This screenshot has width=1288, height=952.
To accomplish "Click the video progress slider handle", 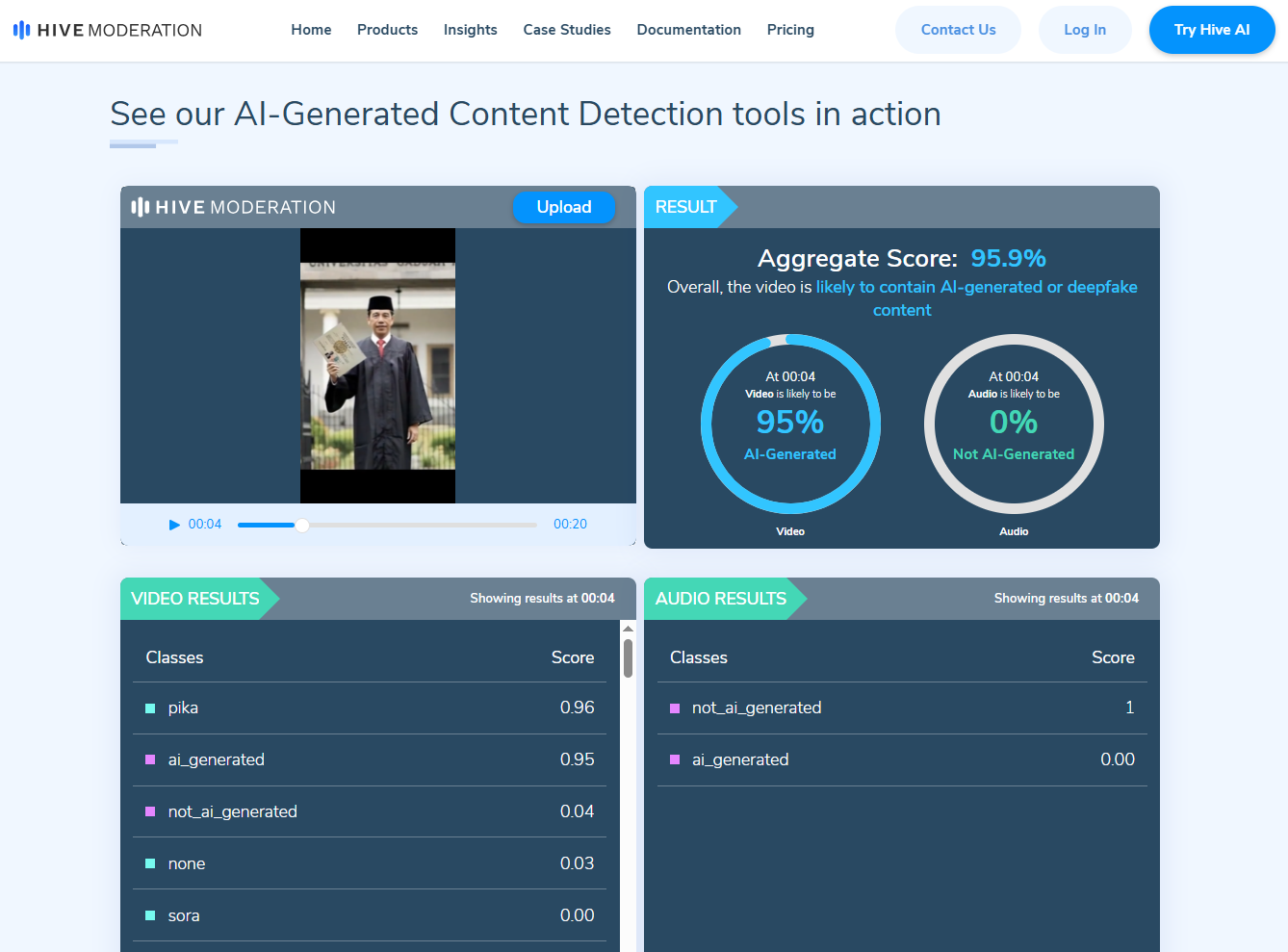I will pyautogui.click(x=302, y=525).
